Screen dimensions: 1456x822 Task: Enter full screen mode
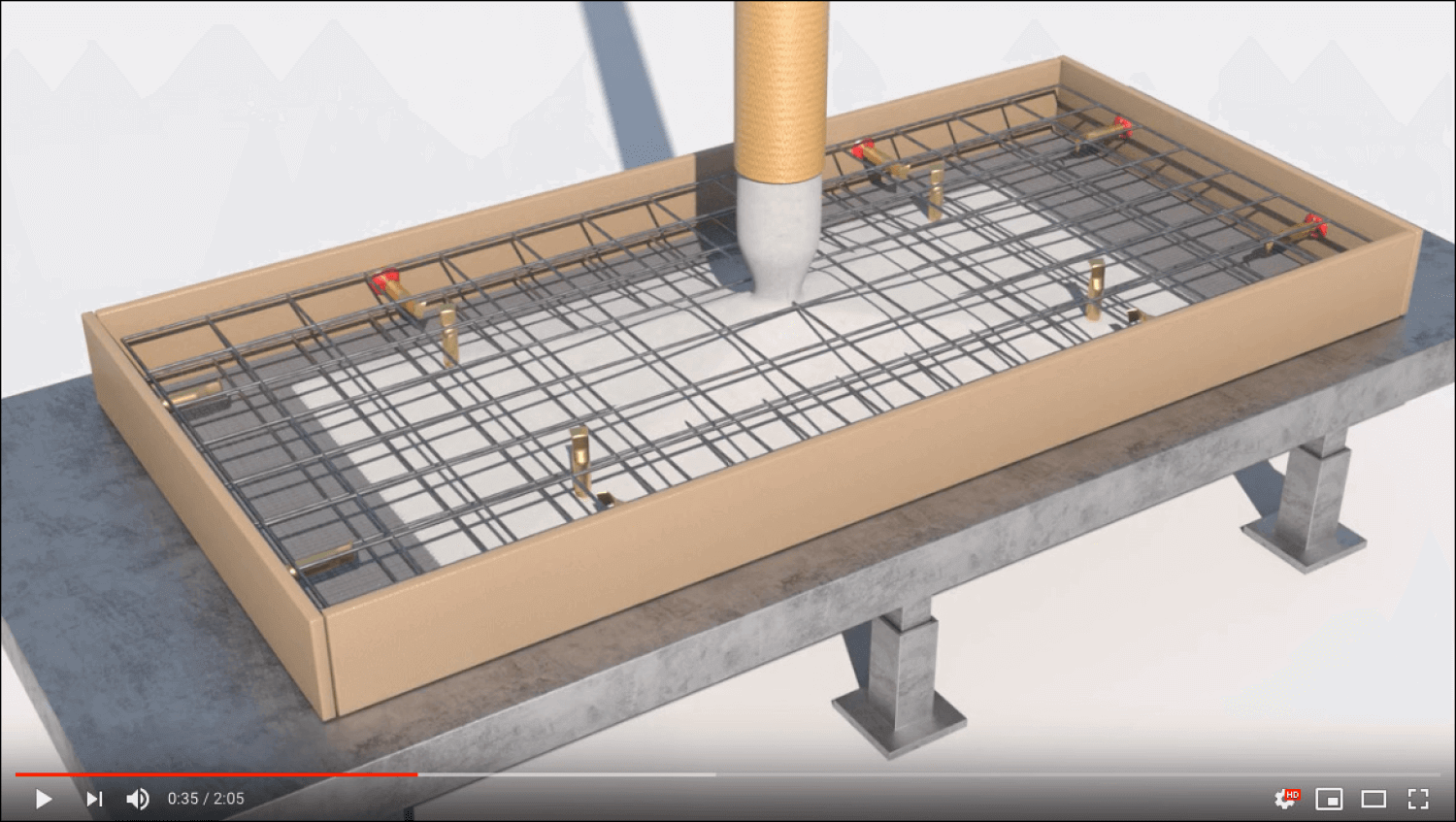click(1418, 799)
